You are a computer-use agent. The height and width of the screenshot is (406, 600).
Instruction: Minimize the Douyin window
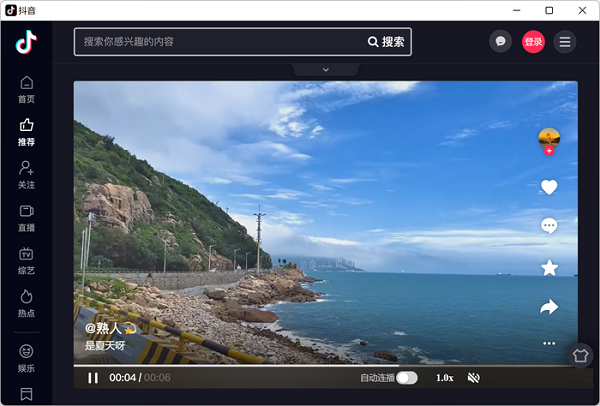point(517,10)
